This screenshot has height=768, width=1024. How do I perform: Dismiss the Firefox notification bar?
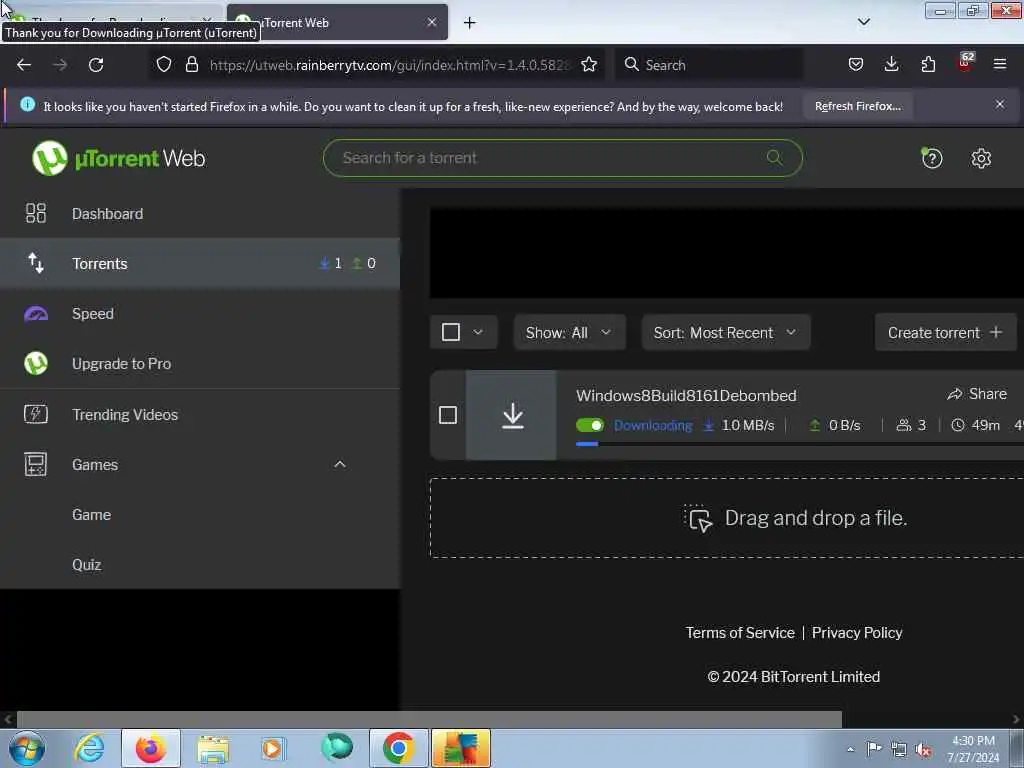1000,104
